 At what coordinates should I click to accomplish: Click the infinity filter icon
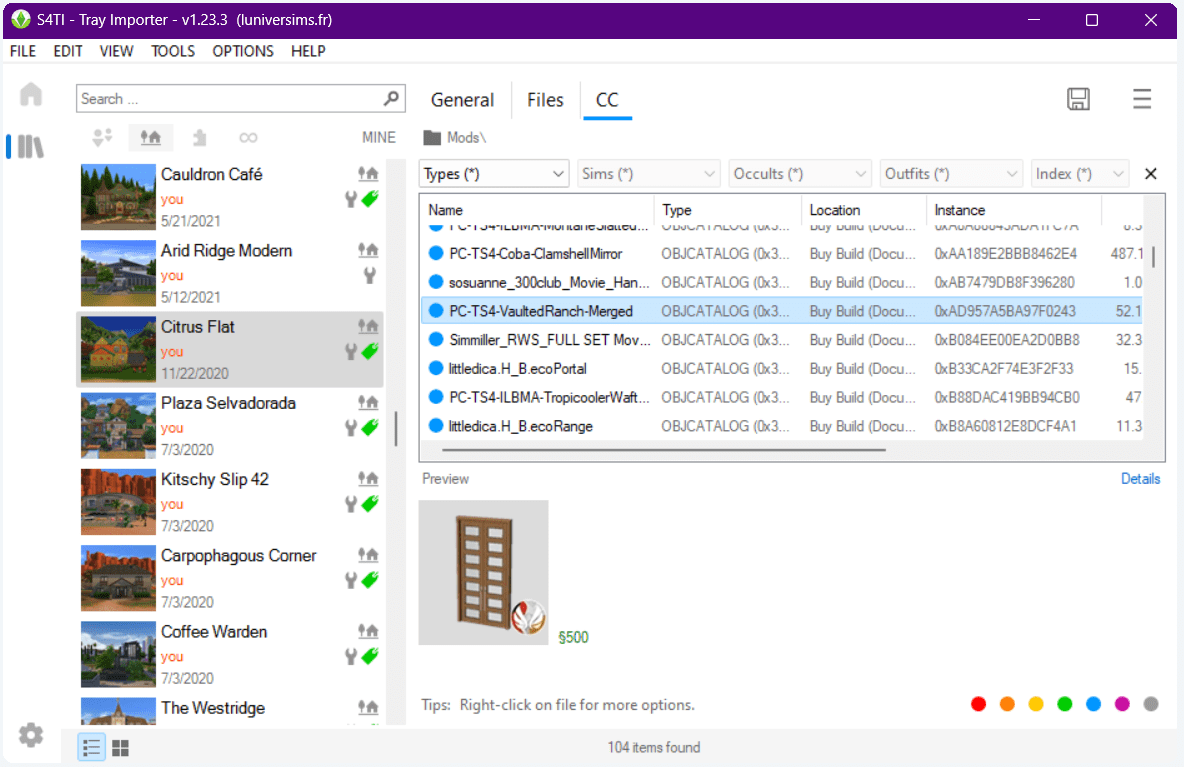pyautogui.click(x=248, y=138)
